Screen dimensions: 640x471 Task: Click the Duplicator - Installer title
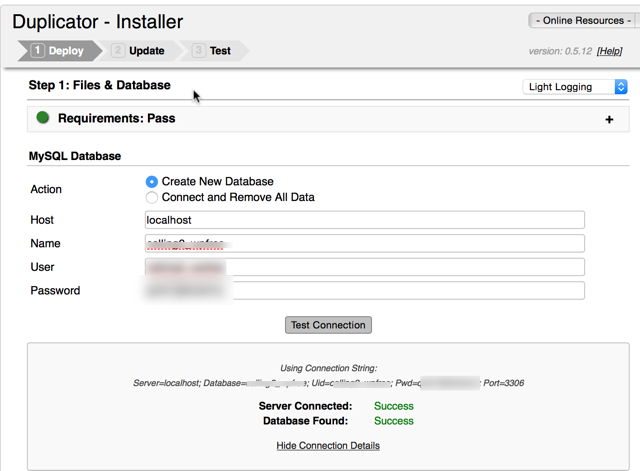(97, 21)
